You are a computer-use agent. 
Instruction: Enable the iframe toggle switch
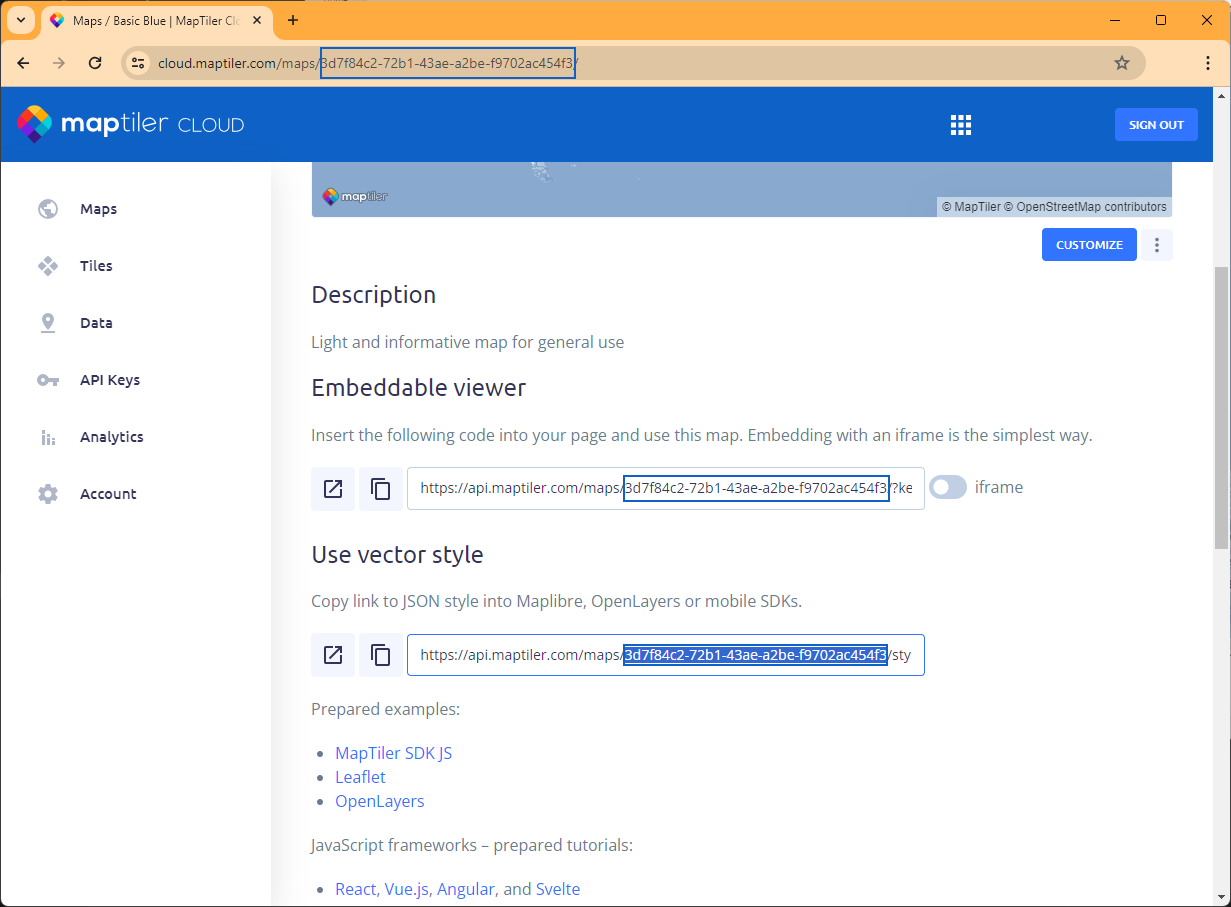coord(947,487)
